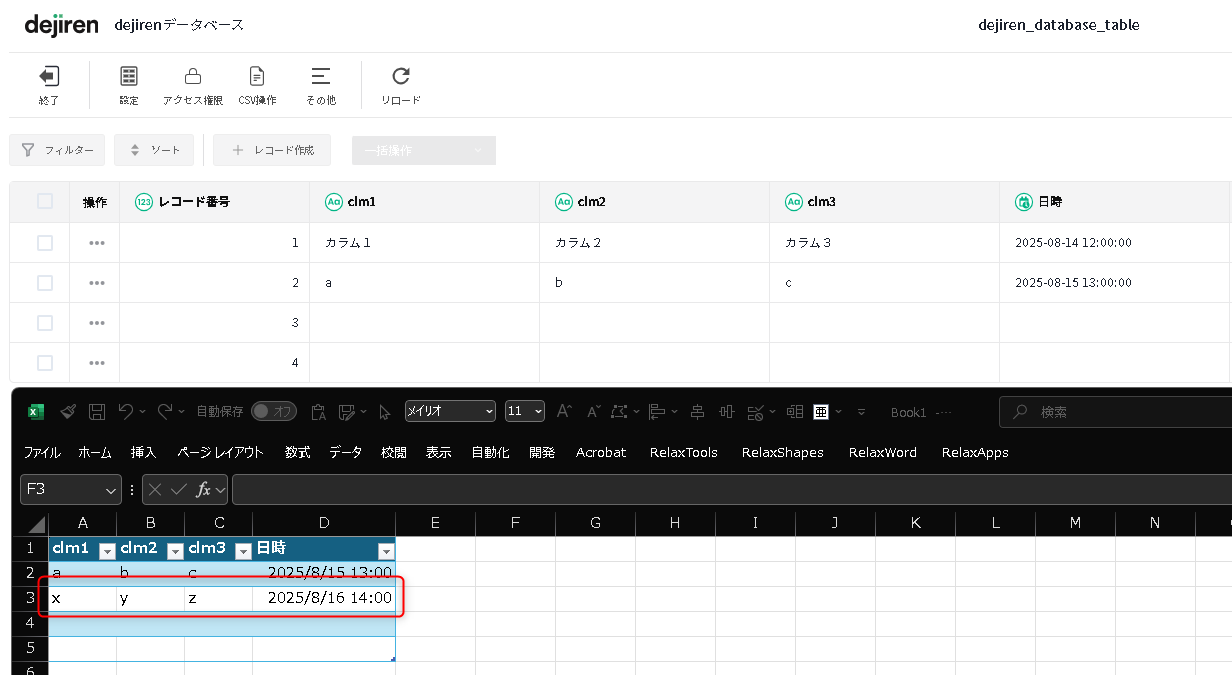Click the 終了 exit icon
1232x675 pixels.
point(48,77)
